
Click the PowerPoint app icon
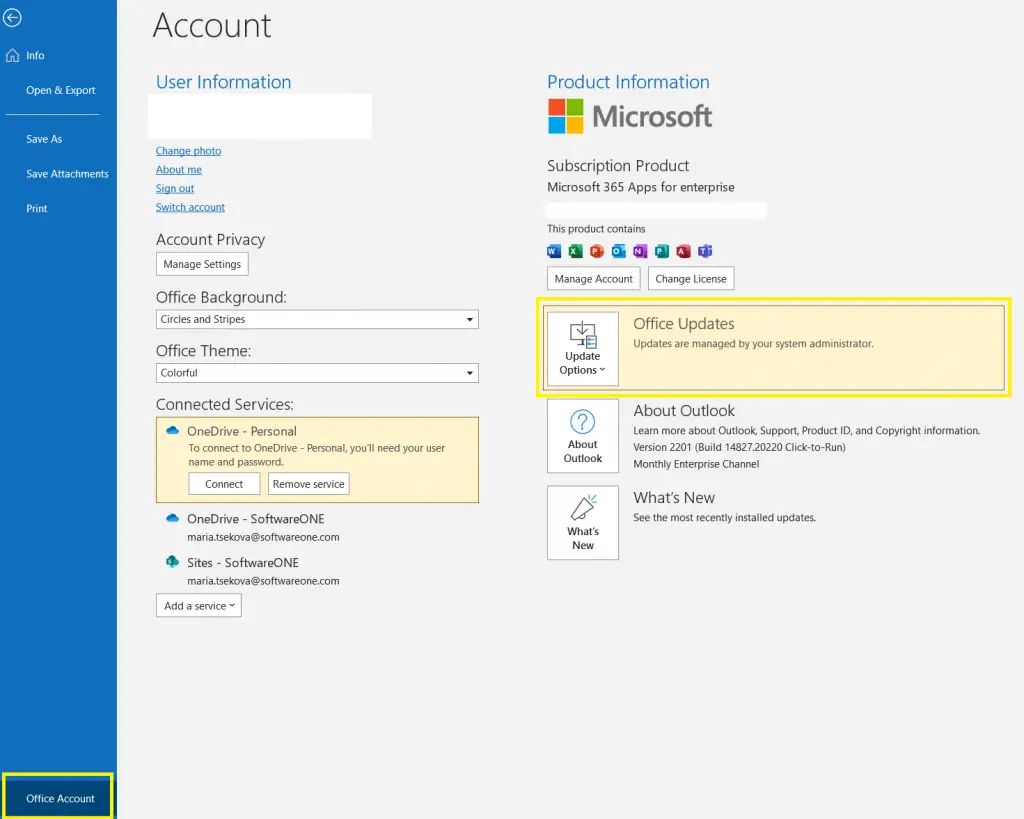[x=597, y=251]
